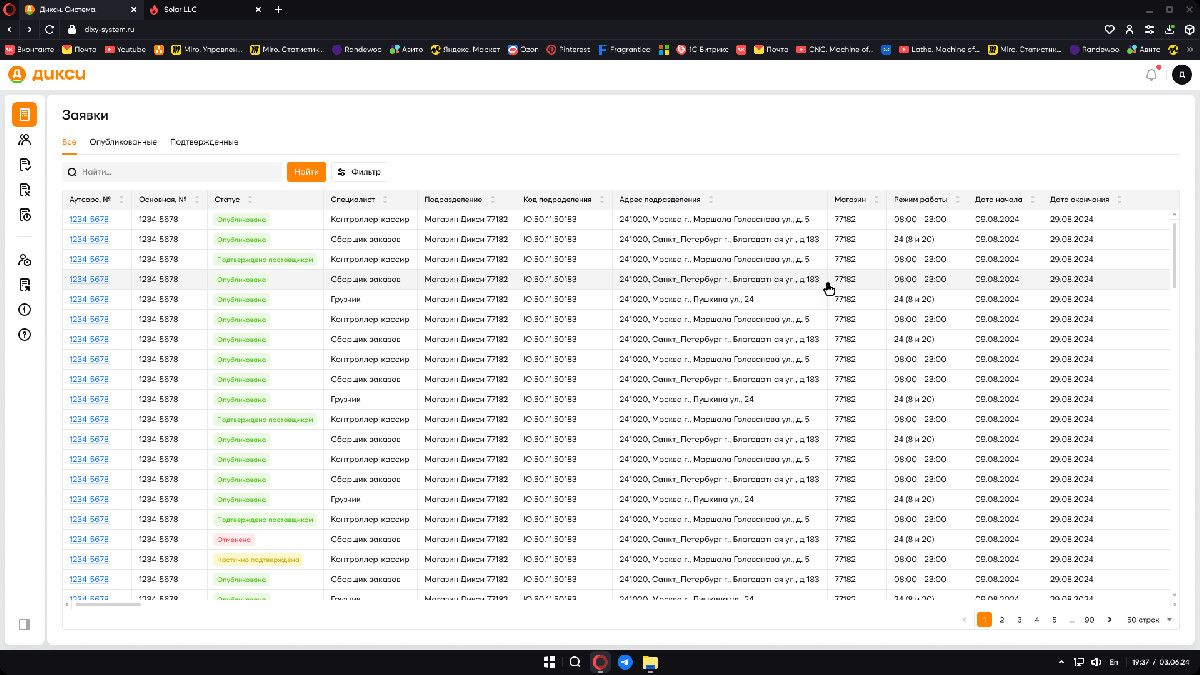Click the Opera menu logo
This screenshot has width=1200, height=675.
pos(9,9)
